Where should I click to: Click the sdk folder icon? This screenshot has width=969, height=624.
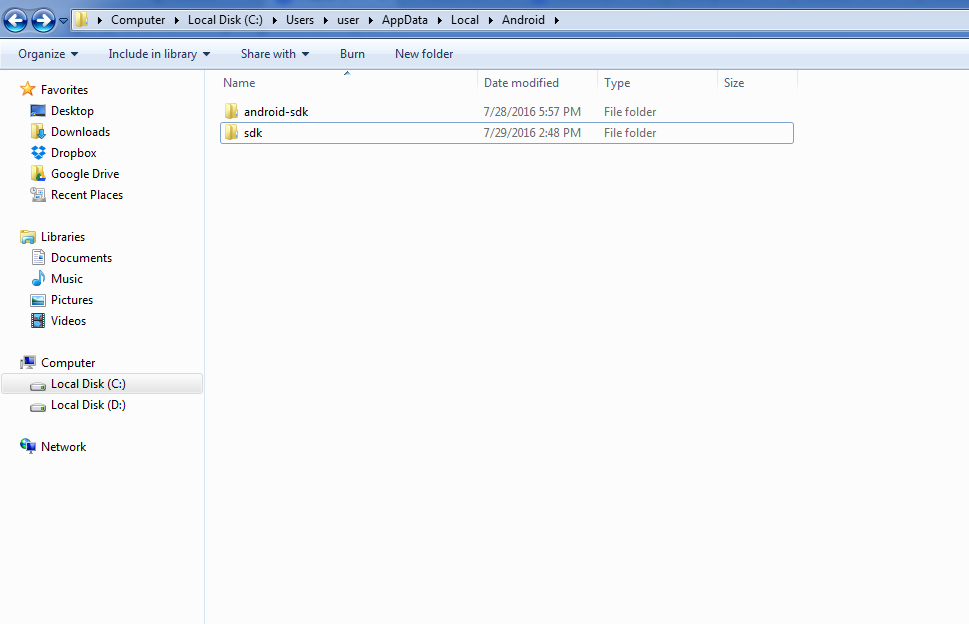coord(231,132)
